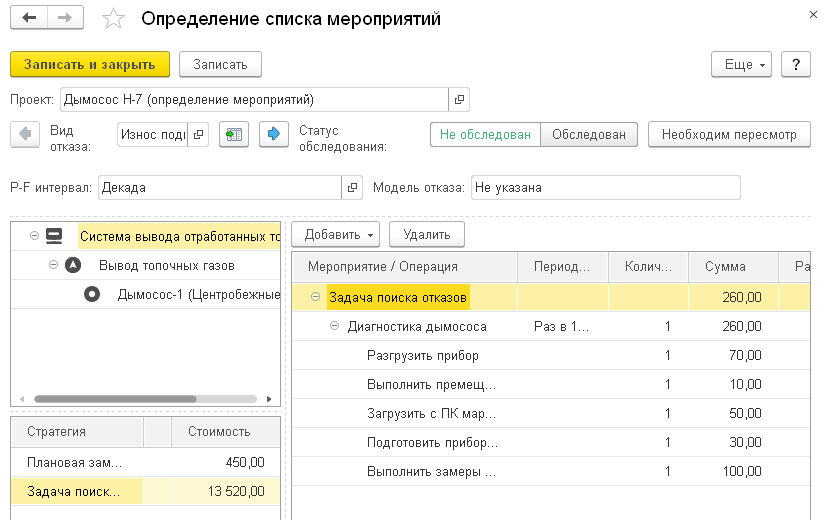Click the Записать button
Image resolution: width=823 pixels, height=520 pixels.
tap(220, 65)
